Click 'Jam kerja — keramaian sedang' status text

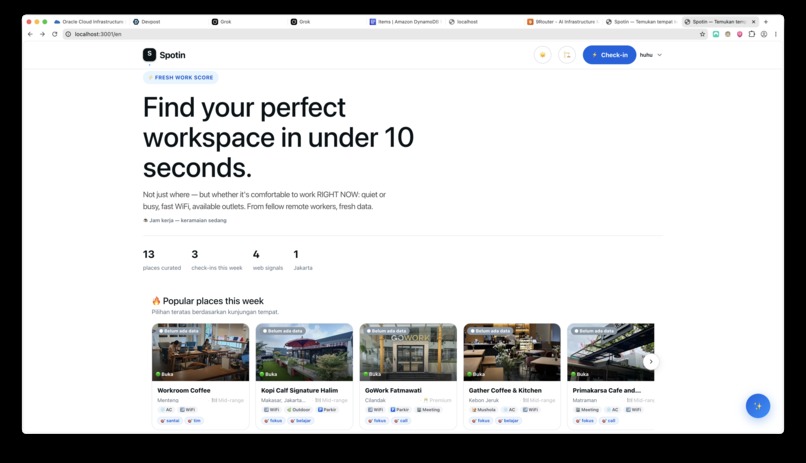pyautogui.click(x=185, y=220)
